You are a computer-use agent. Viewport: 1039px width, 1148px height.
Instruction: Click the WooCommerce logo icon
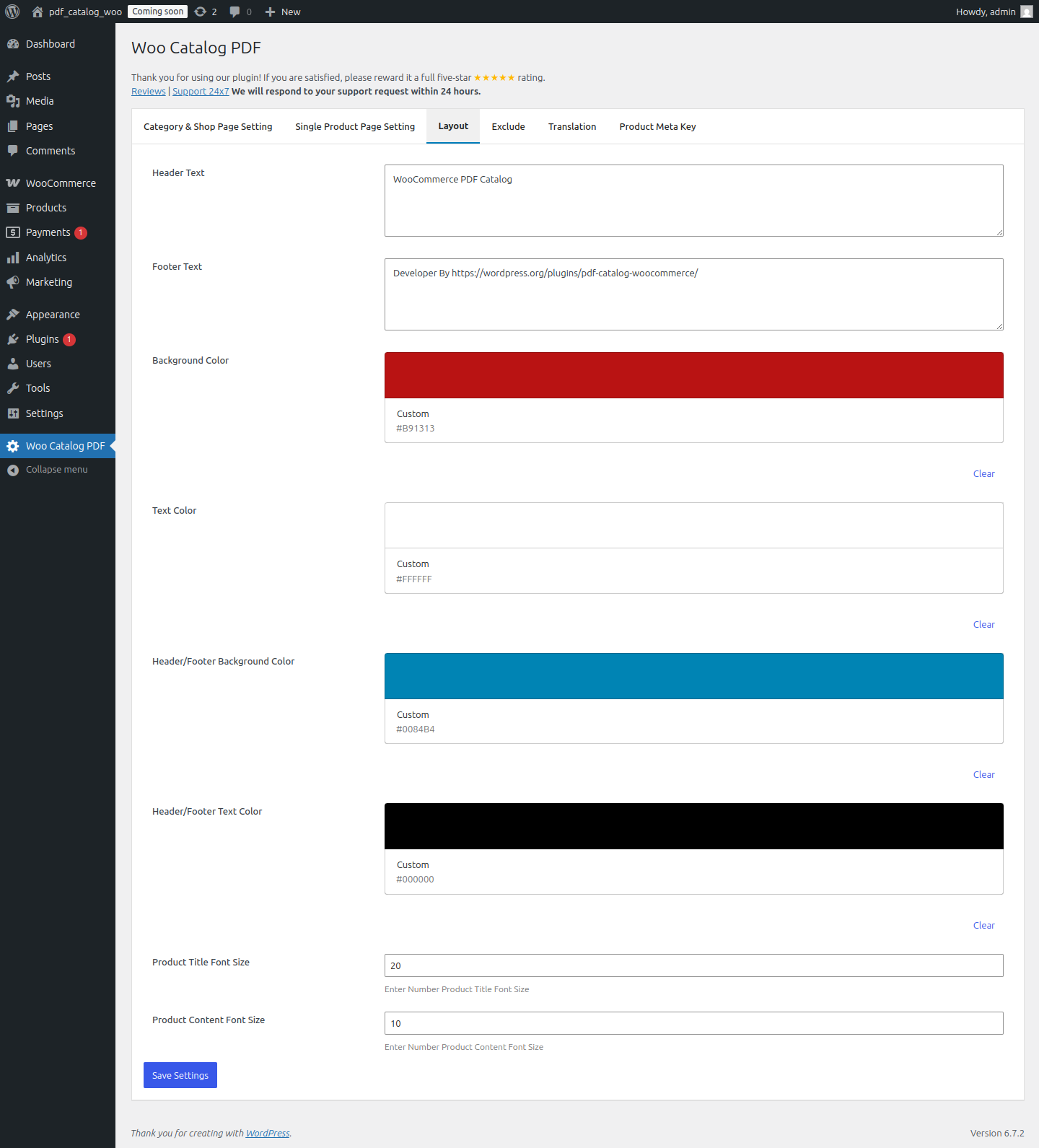click(13, 183)
